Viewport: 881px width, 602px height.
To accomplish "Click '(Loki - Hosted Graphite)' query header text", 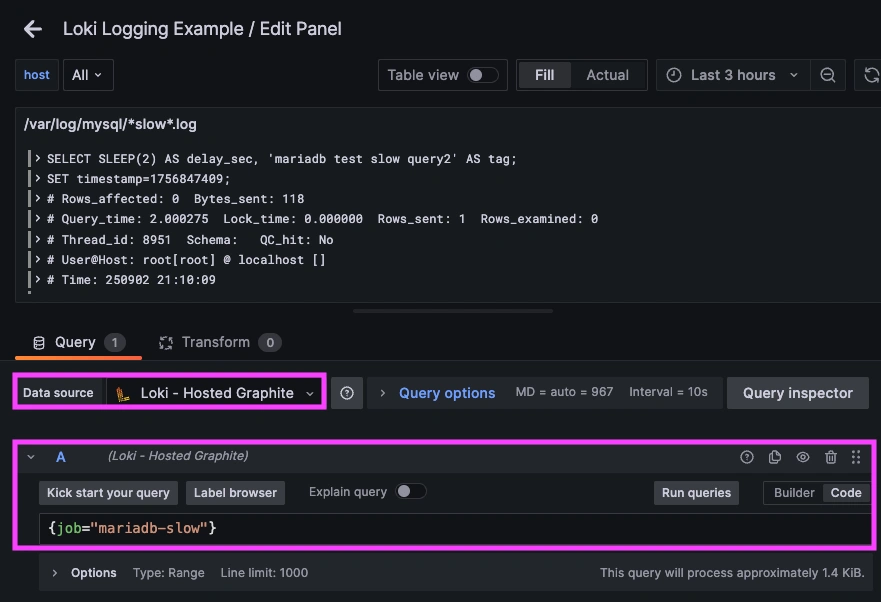I will [x=178, y=456].
